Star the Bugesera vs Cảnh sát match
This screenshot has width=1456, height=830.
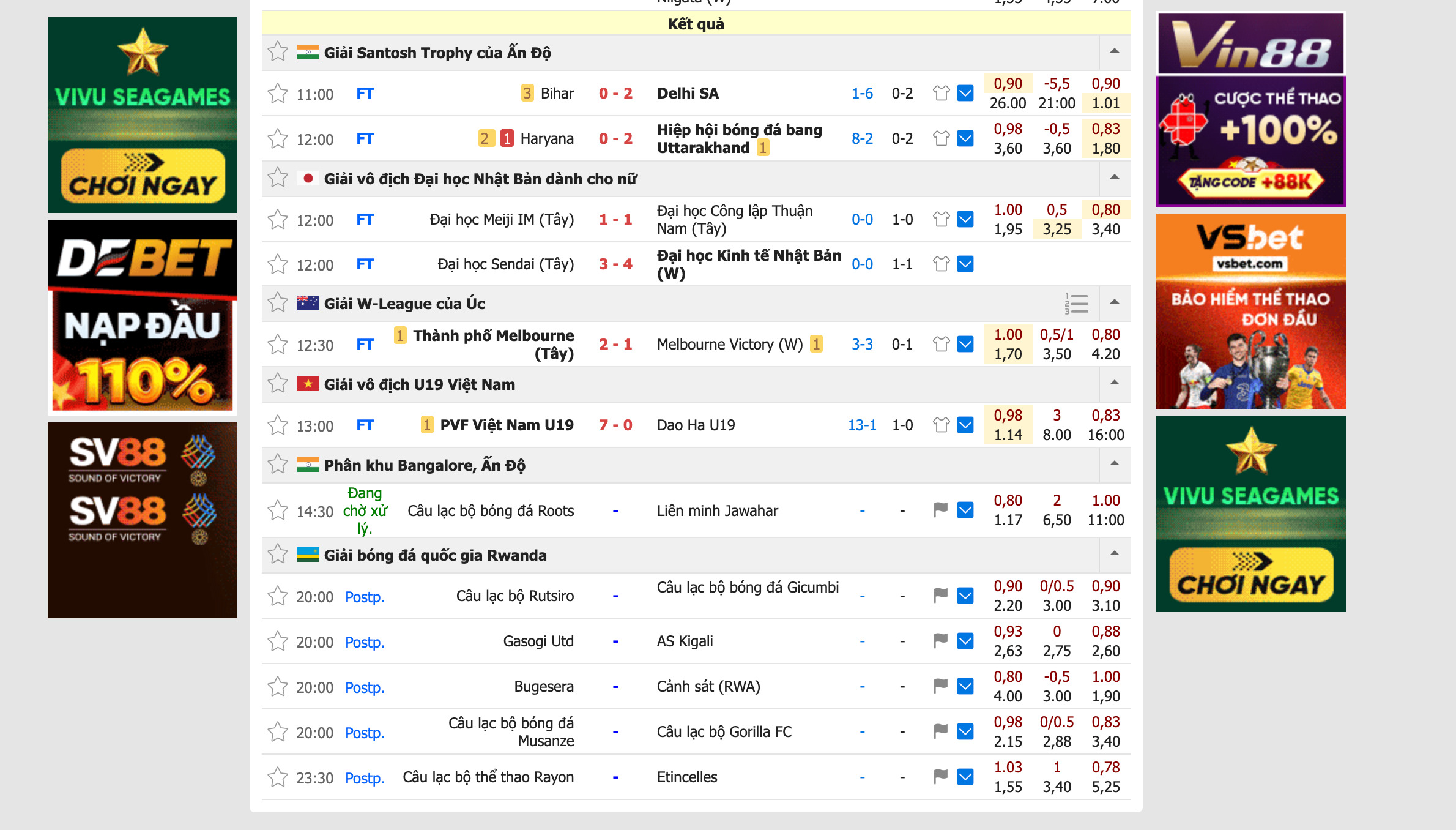[278, 687]
